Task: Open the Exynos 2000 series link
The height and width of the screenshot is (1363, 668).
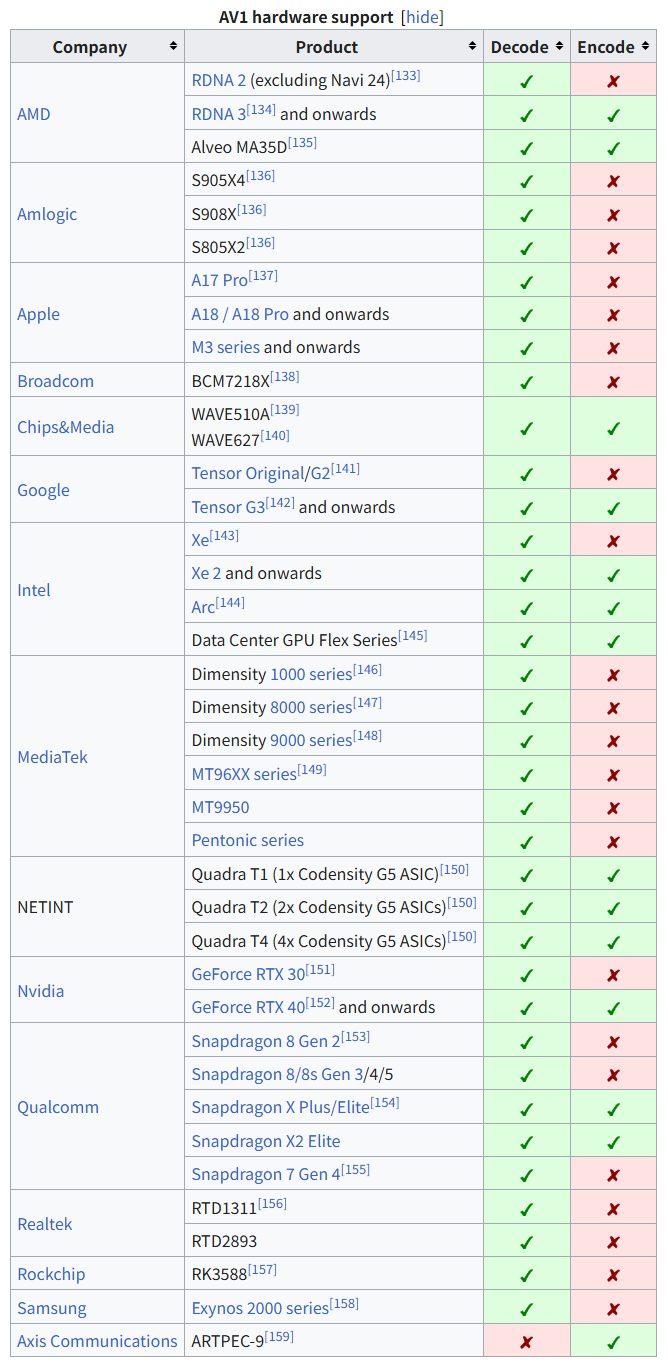Action: [260, 1308]
